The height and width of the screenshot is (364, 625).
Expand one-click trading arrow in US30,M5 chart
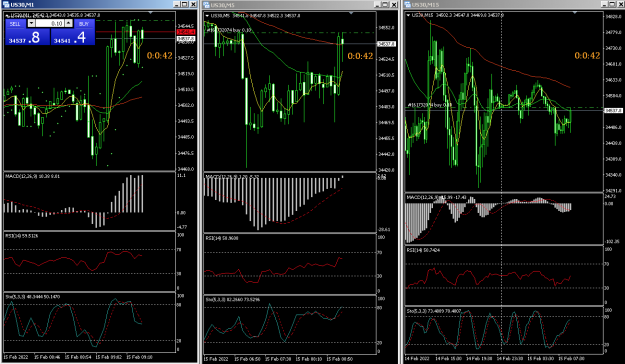[x=207, y=16]
